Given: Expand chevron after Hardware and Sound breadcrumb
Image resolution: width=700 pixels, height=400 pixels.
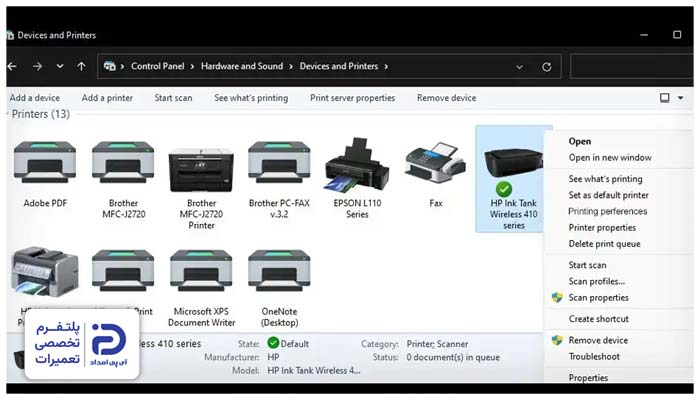Looking at the screenshot, I should click(x=291, y=67).
